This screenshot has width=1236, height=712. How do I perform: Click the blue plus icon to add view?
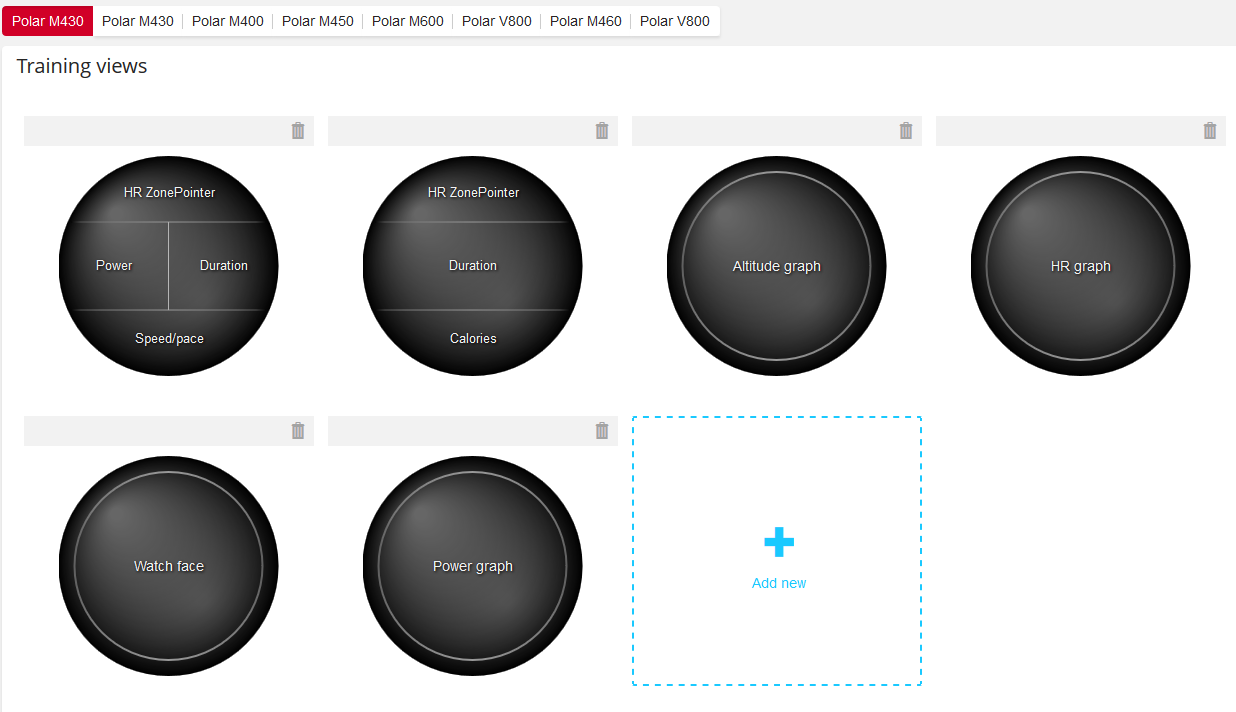779,542
